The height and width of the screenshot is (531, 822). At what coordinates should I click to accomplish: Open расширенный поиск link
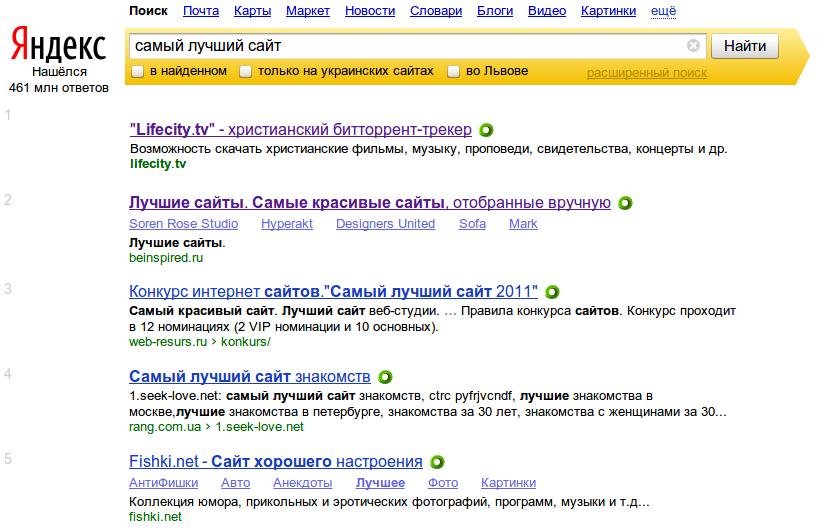[x=646, y=73]
